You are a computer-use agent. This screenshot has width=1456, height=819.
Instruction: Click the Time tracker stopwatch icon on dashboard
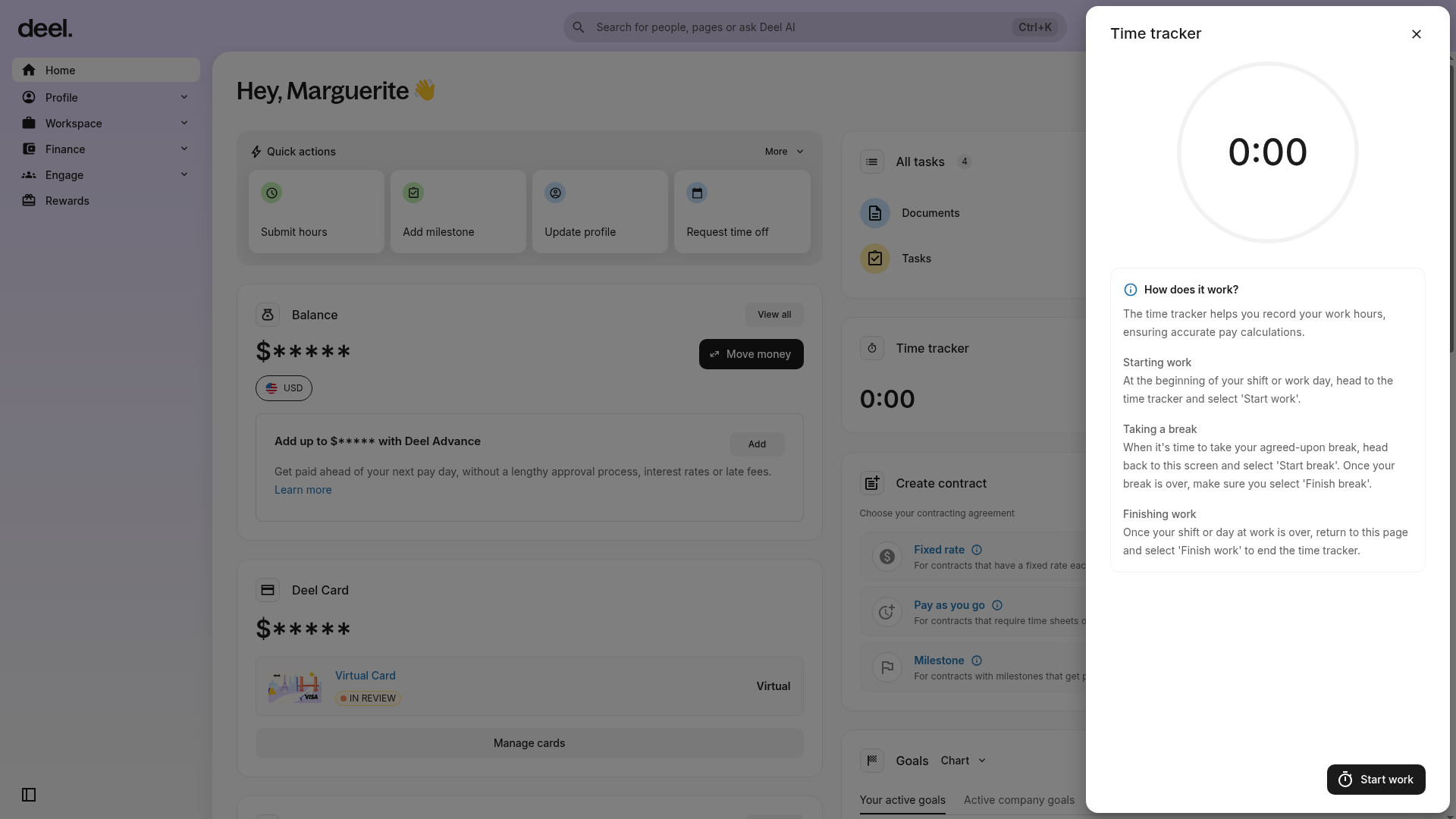point(872,348)
